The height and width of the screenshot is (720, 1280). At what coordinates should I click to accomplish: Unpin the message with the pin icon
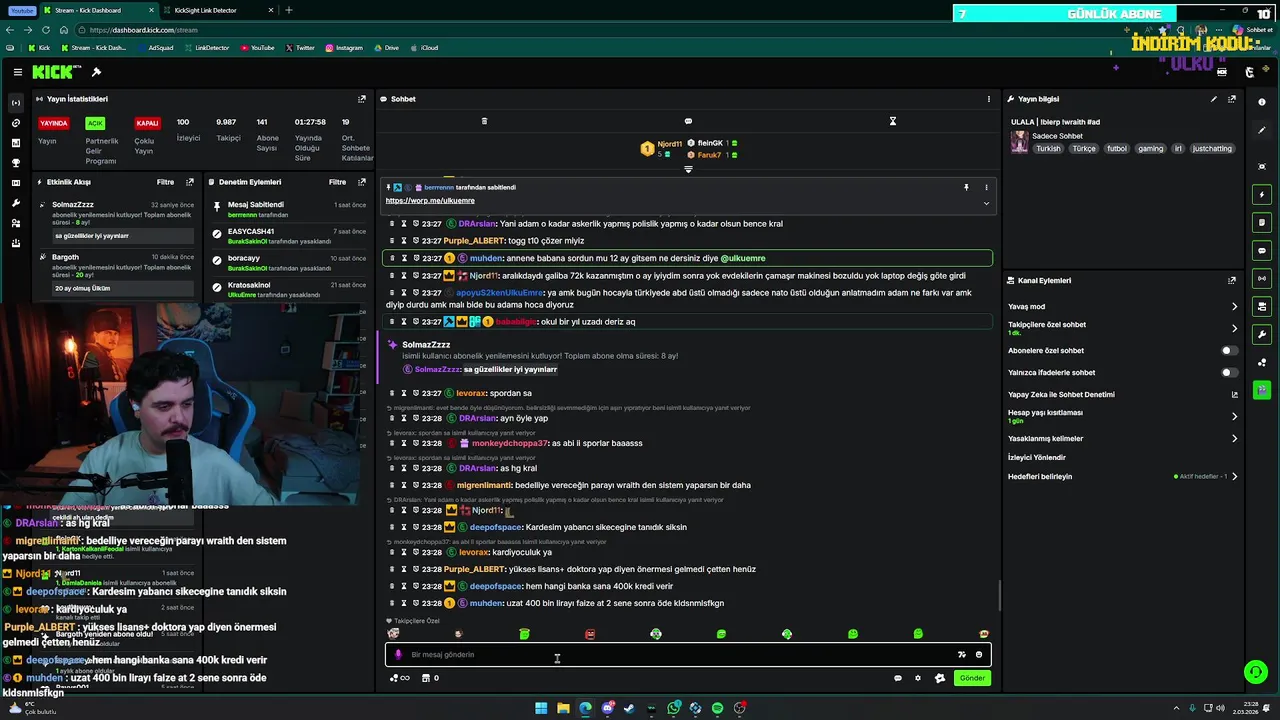966,187
